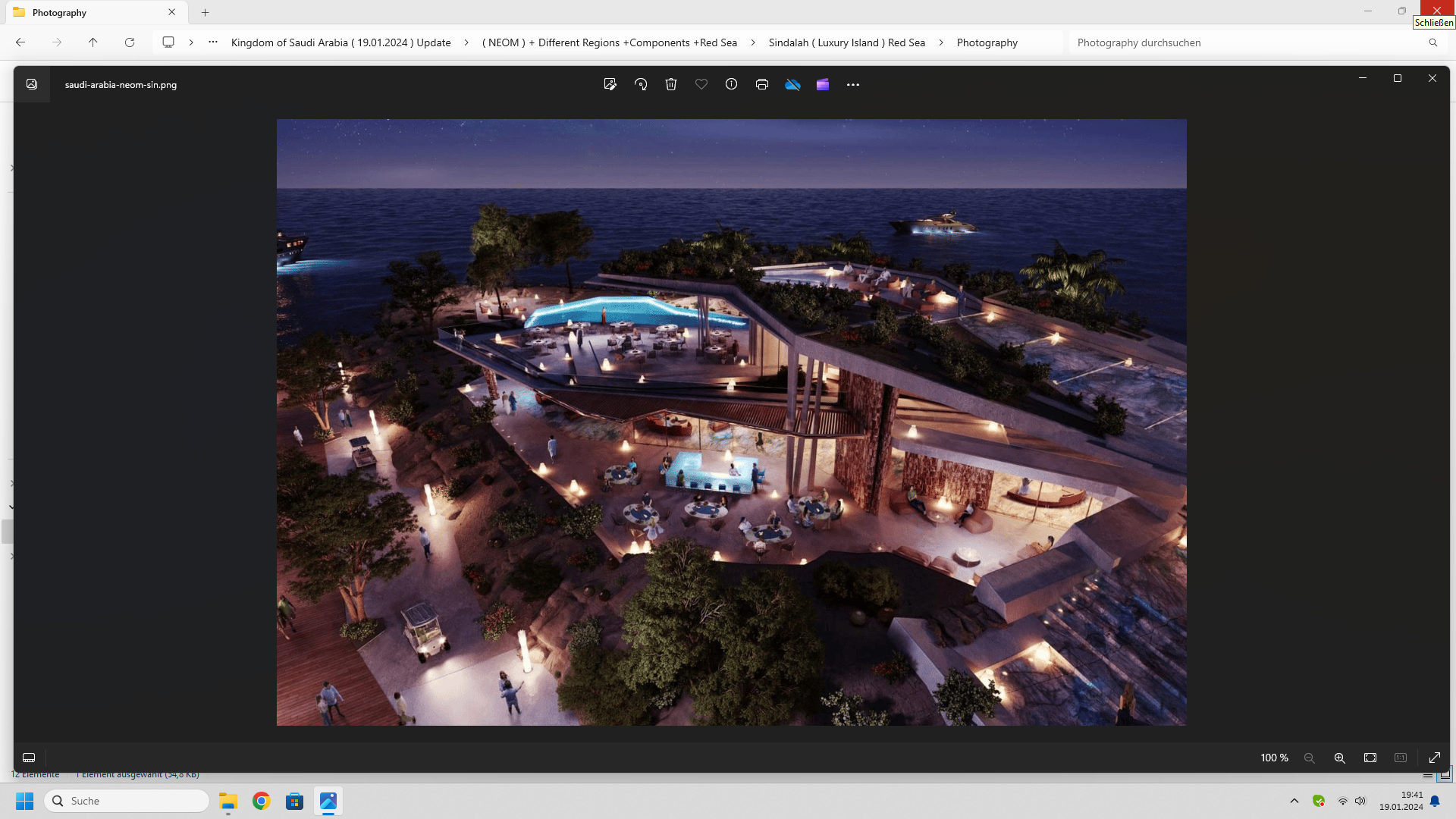Click the file name saudi-arabia-neom-sin.png
Screen dimensions: 1456x819
121,85
